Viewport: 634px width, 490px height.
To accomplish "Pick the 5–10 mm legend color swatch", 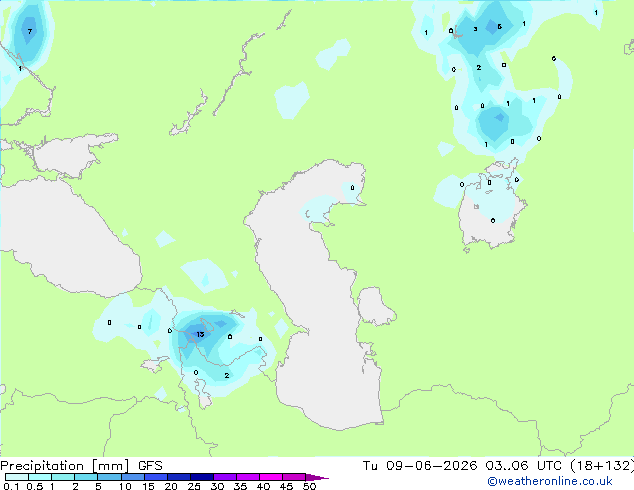I will [109, 477].
